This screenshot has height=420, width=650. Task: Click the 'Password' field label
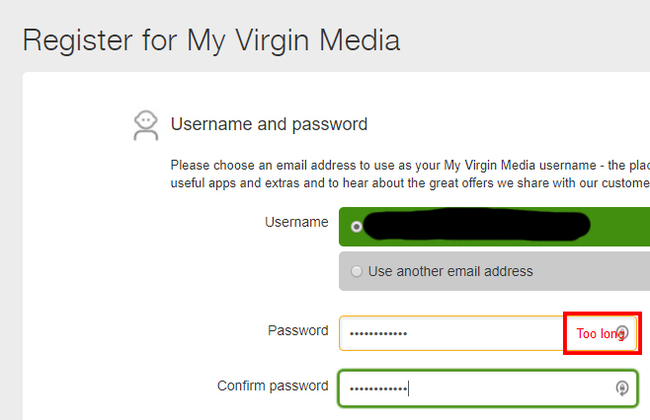tap(298, 330)
